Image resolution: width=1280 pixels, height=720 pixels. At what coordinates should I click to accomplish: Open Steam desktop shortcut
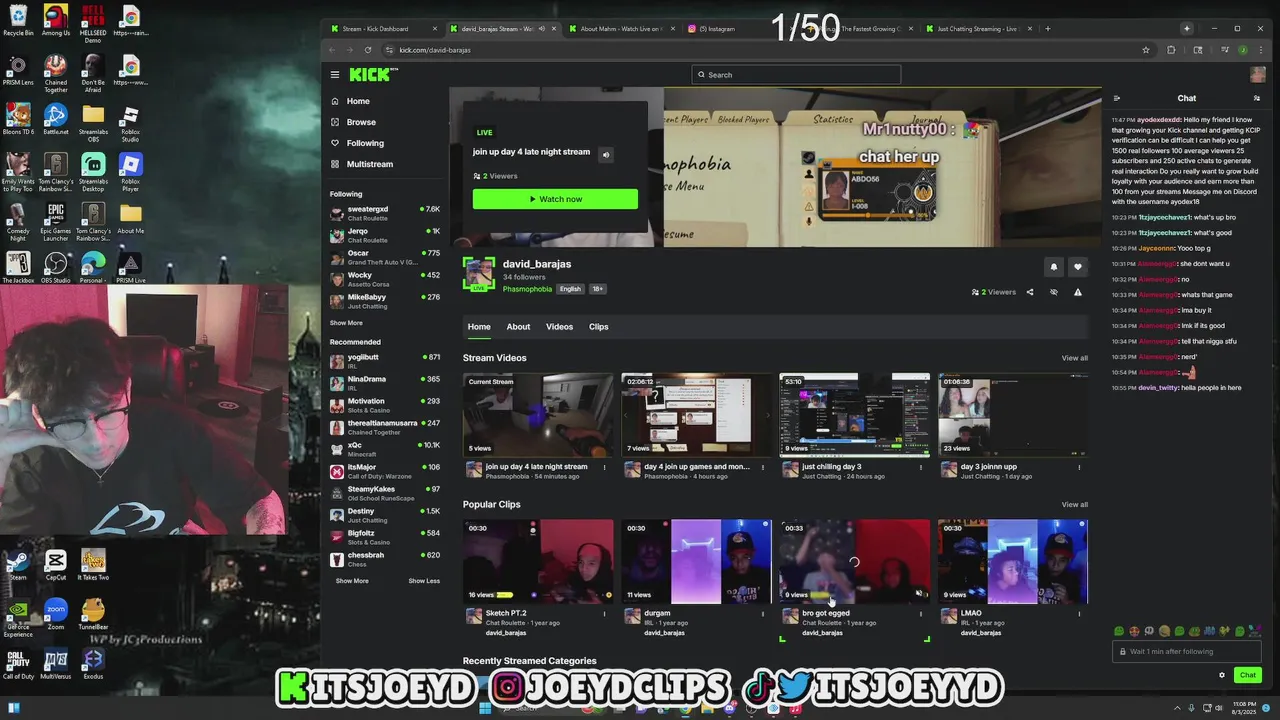click(18, 563)
